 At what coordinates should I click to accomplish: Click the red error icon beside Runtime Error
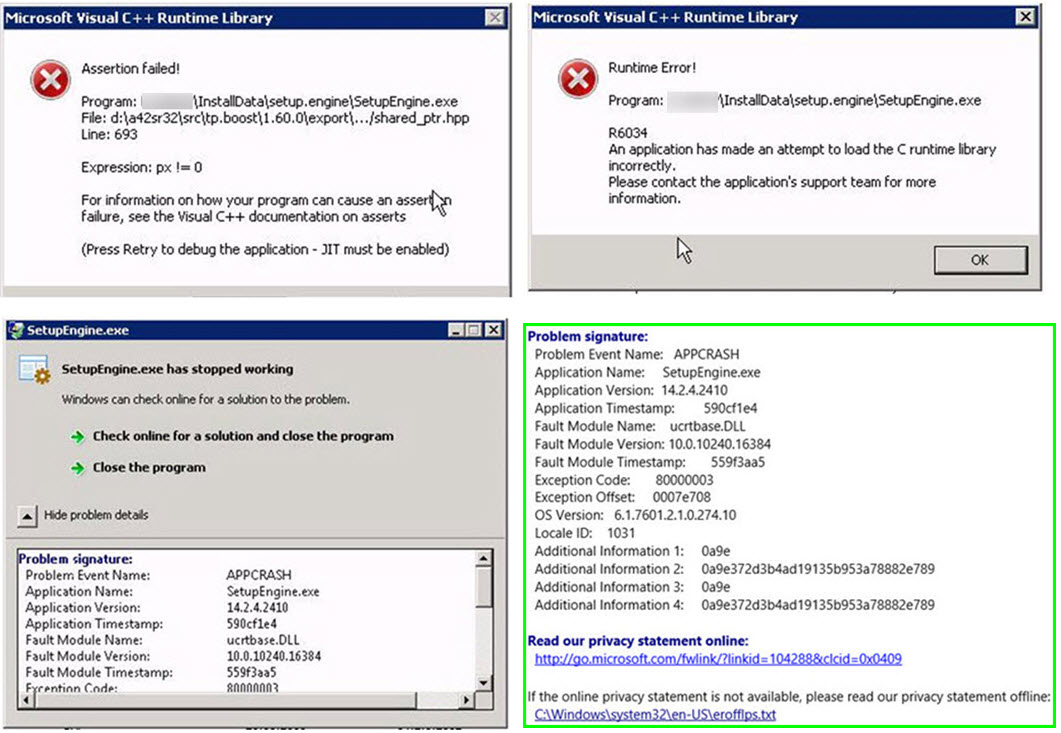578,79
